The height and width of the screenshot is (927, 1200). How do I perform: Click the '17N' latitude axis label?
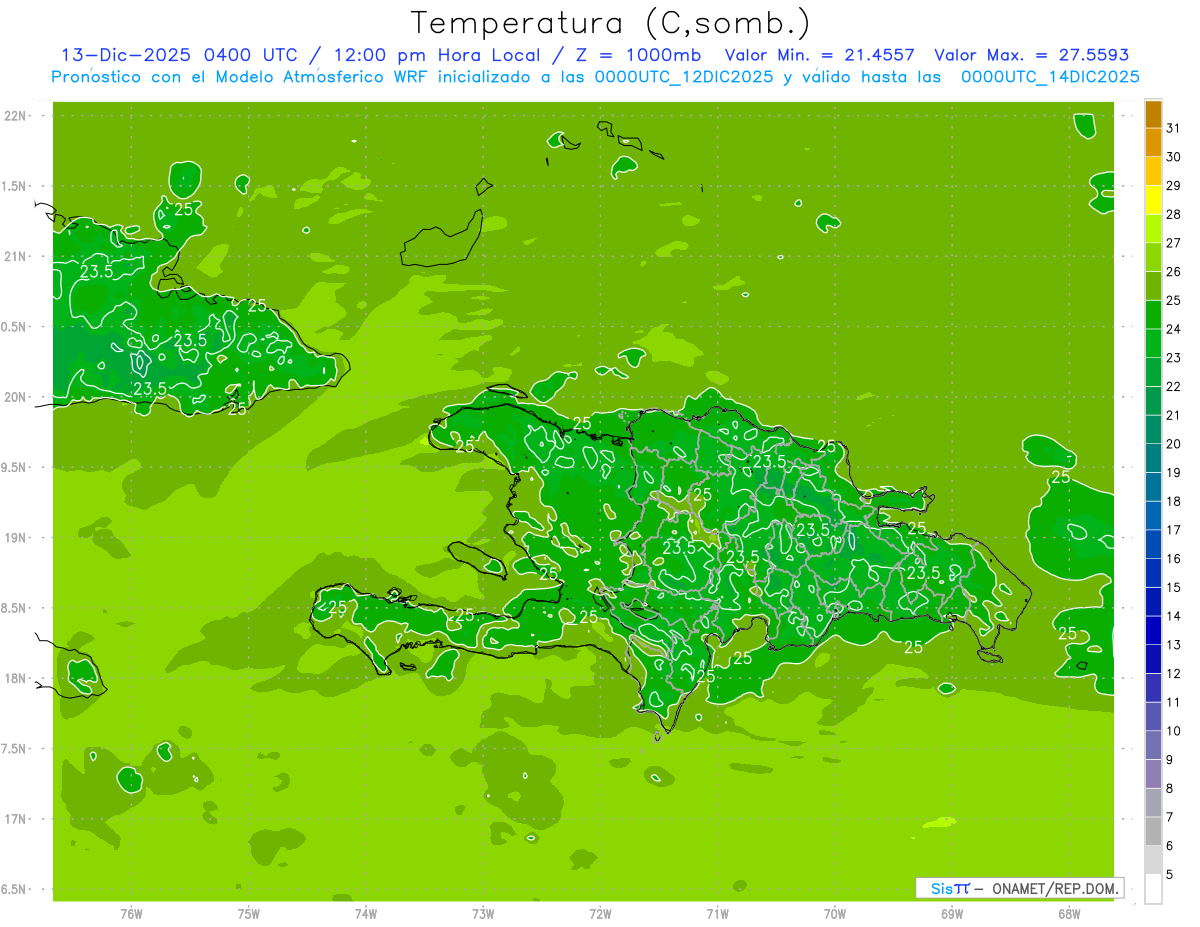pyautogui.click(x=15, y=819)
